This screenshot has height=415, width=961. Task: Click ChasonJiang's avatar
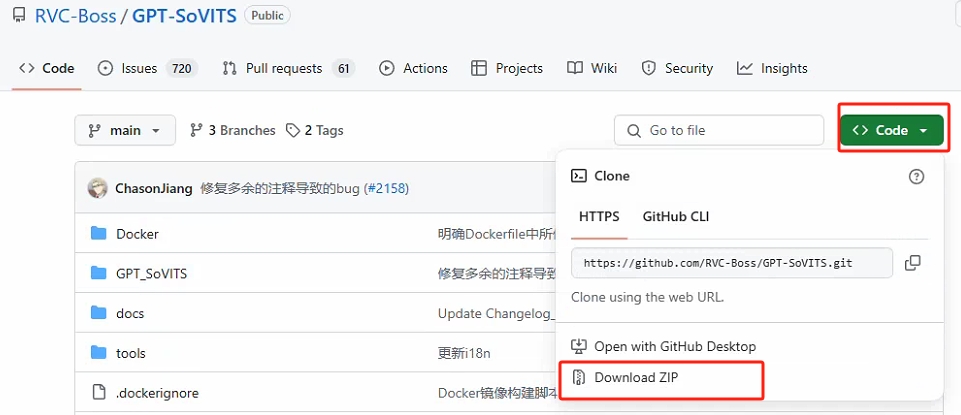pyautogui.click(x=98, y=188)
